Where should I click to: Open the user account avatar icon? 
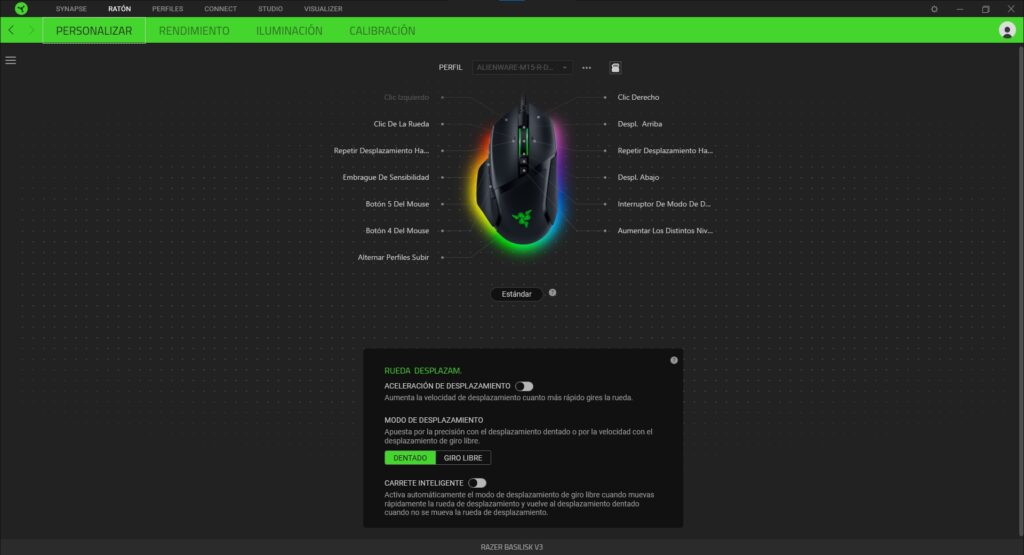coord(1007,30)
